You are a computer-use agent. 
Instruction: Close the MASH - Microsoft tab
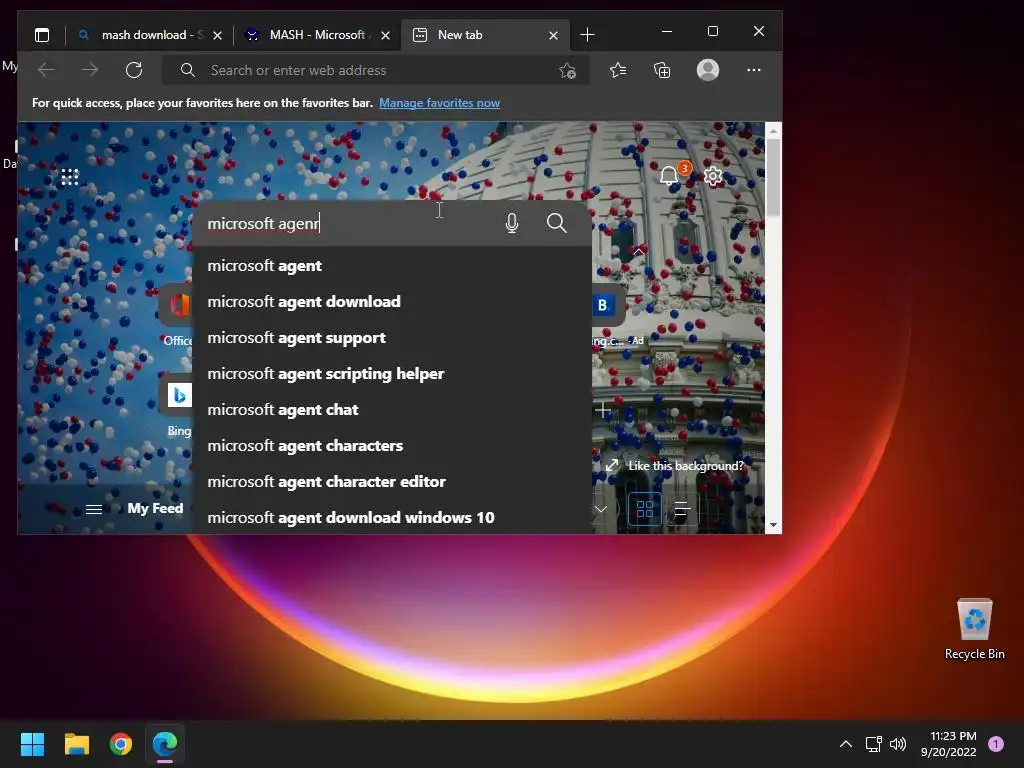click(385, 35)
